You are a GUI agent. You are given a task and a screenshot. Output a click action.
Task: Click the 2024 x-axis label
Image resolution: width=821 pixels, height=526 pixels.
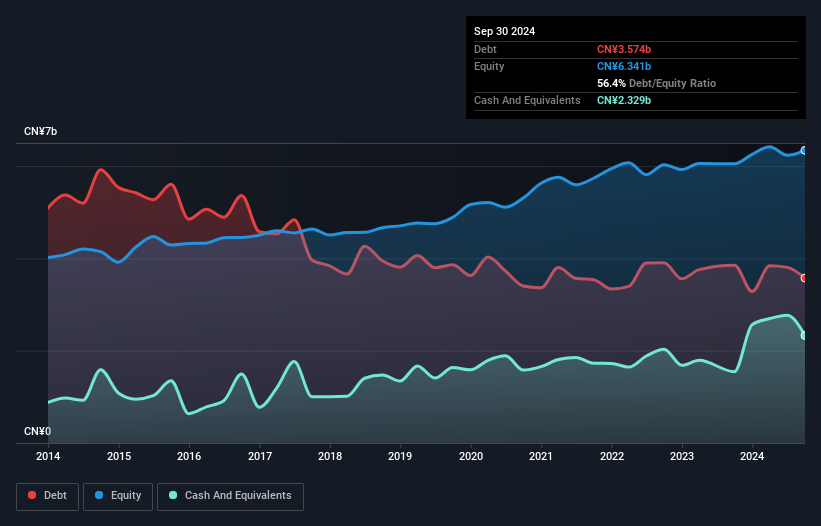pos(752,456)
